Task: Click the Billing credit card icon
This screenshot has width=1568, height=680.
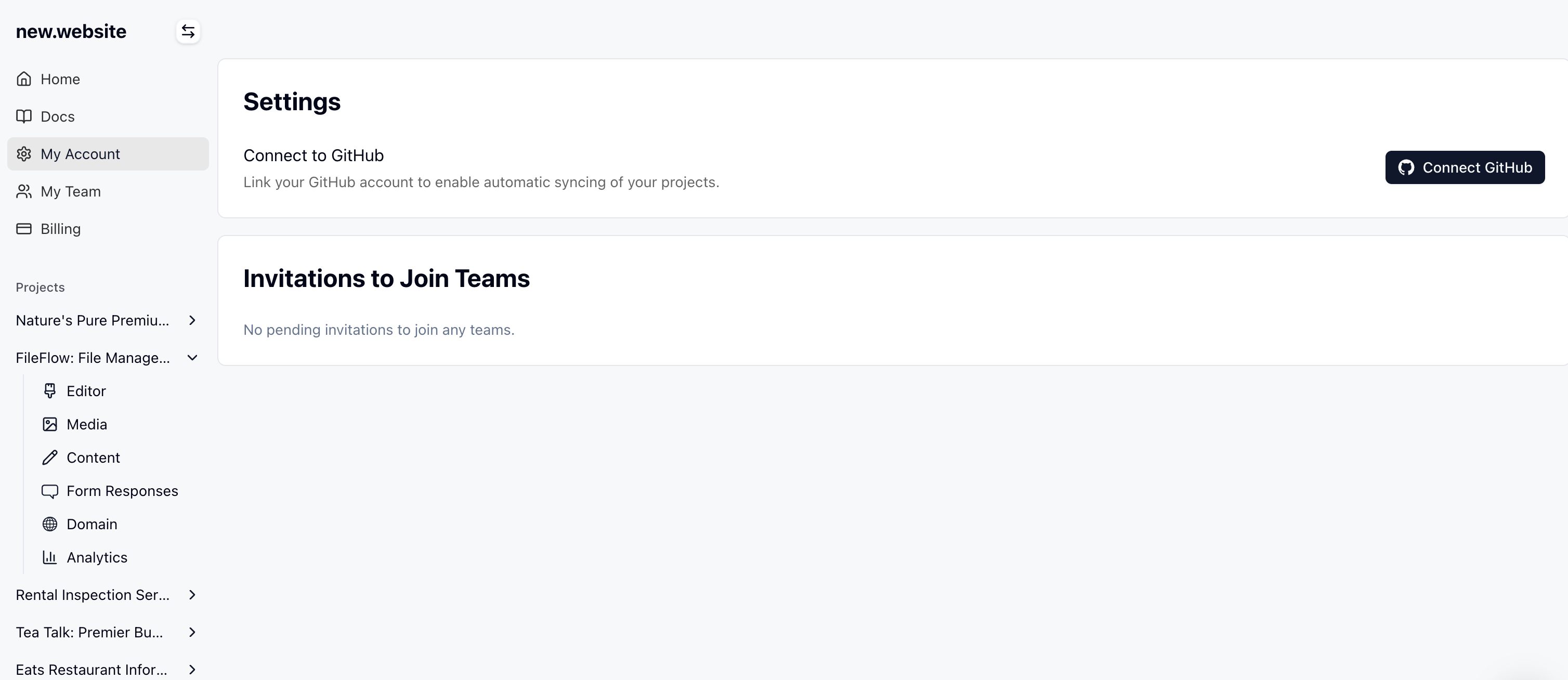Action: click(24, 229)
